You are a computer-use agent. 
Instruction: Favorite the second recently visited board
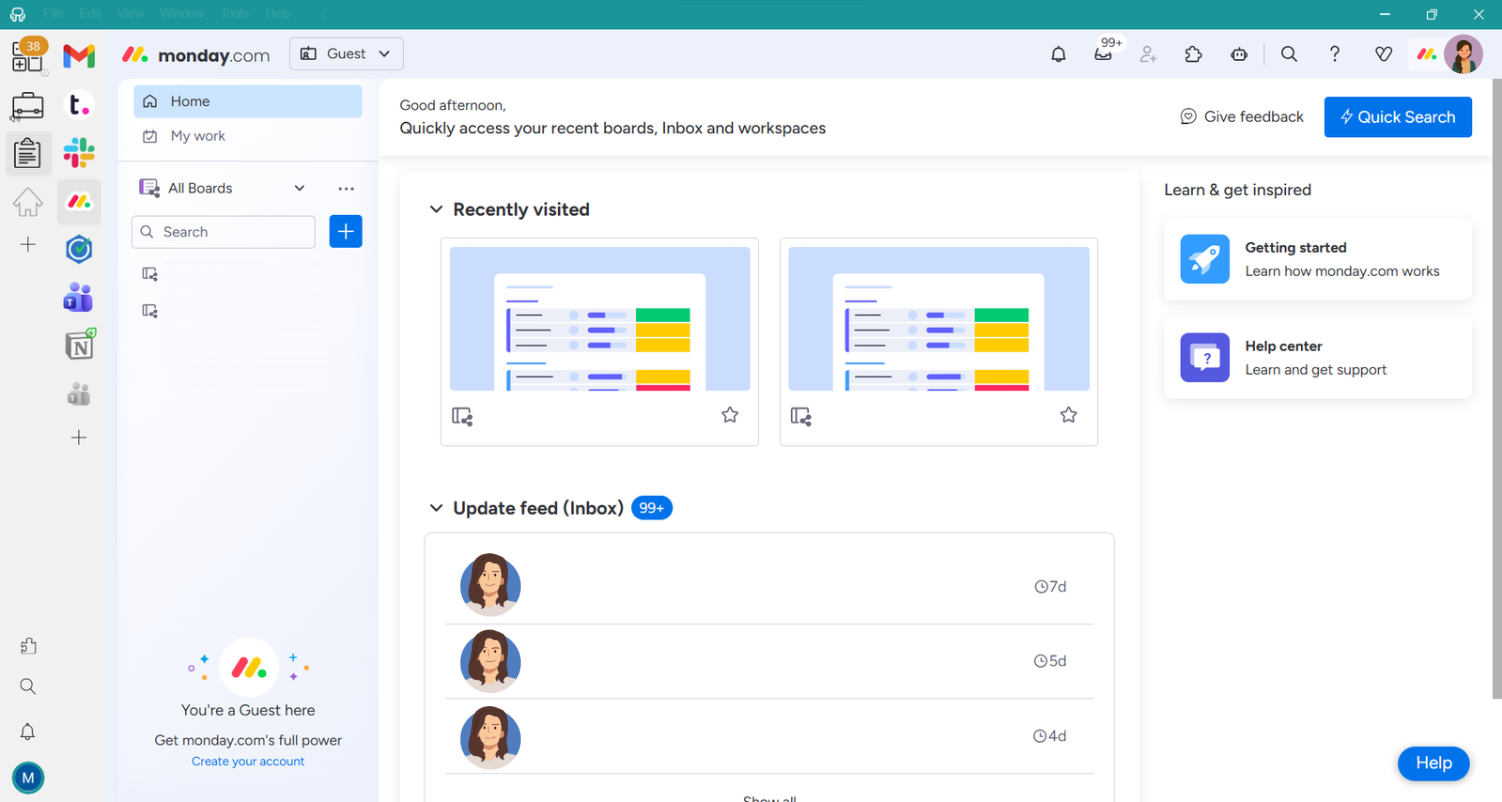tap(1068, 415)
